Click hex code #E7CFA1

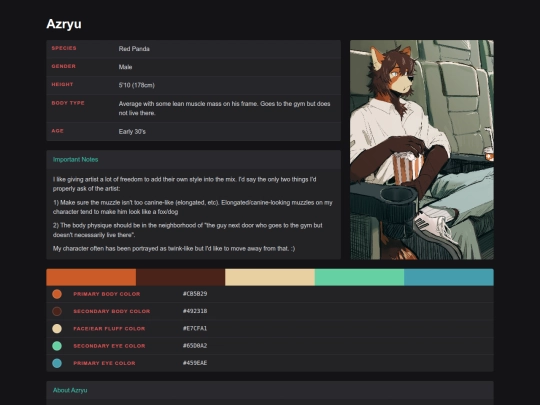point(195,328)
